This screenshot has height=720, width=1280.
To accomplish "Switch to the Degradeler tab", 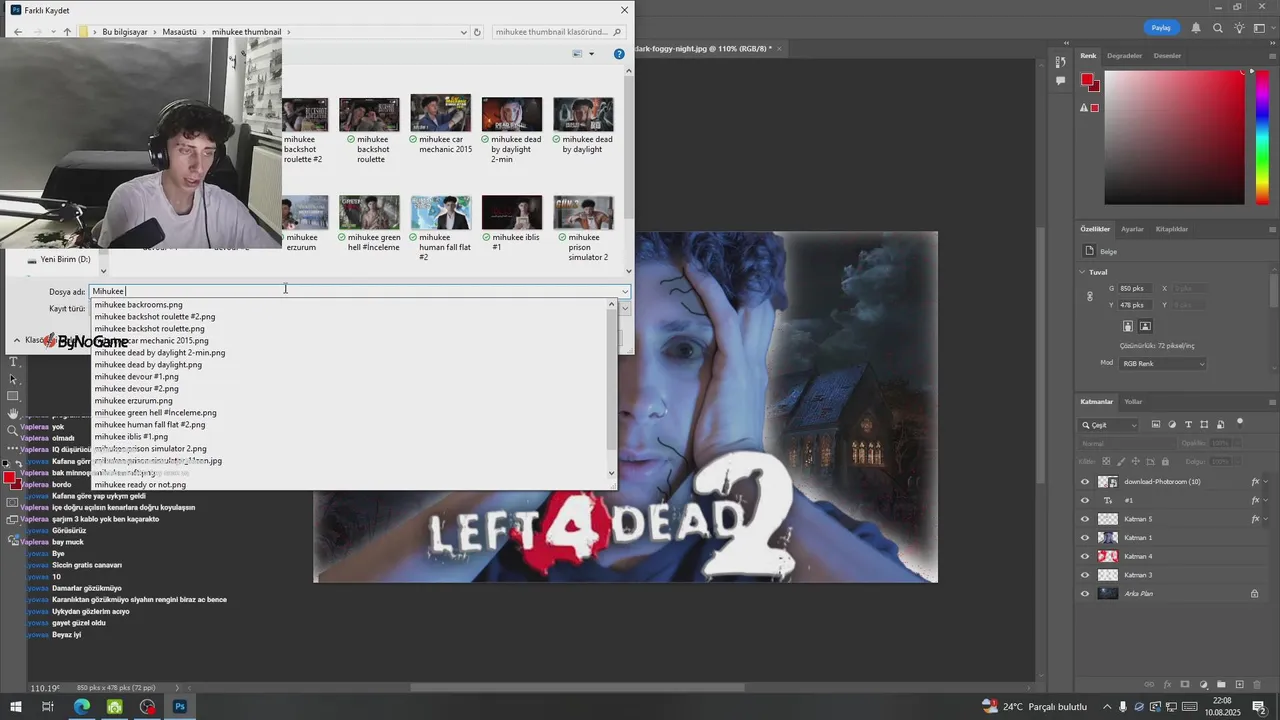I will (1124, 56).
